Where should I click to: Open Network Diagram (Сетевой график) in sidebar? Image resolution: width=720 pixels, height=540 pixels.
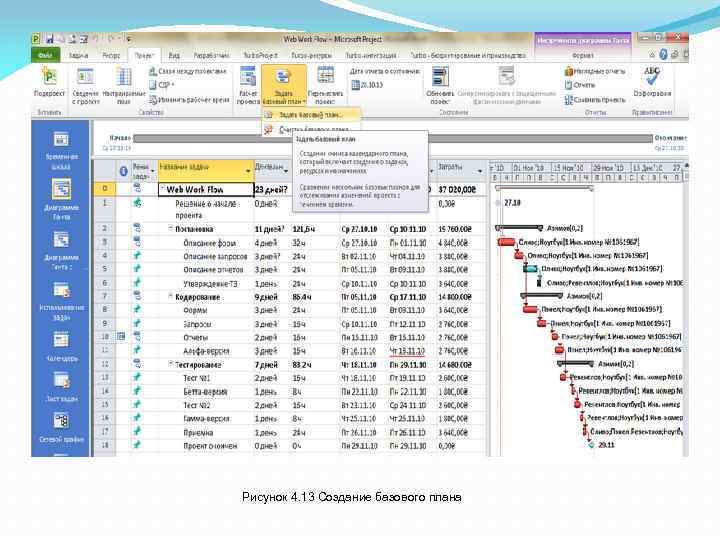click(61, 427)
